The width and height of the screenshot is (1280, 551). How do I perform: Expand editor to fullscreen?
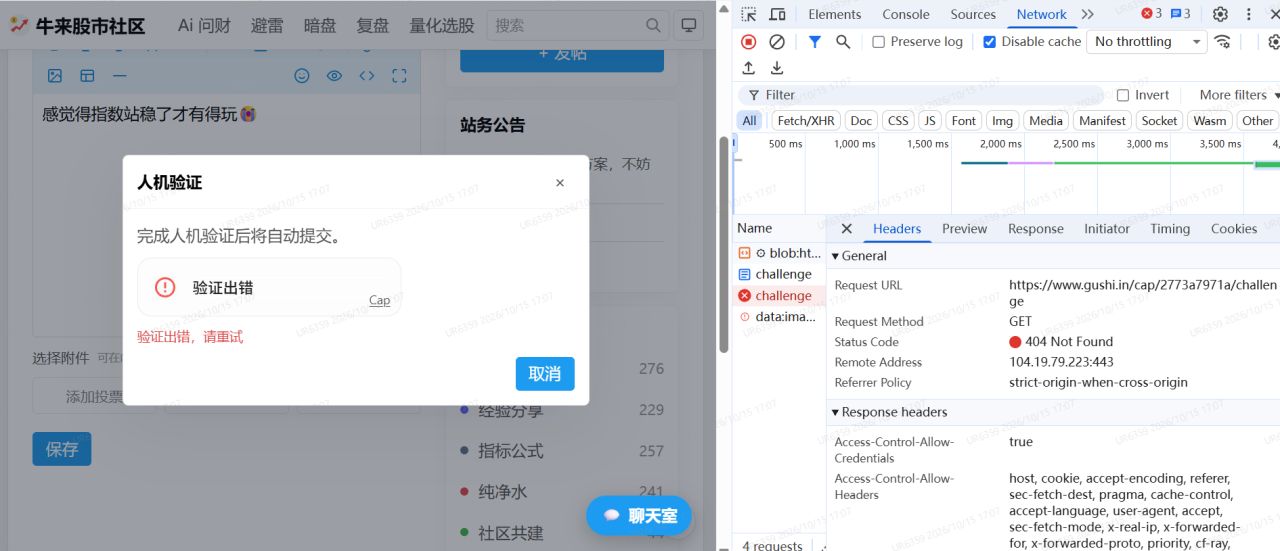[399, 76]
